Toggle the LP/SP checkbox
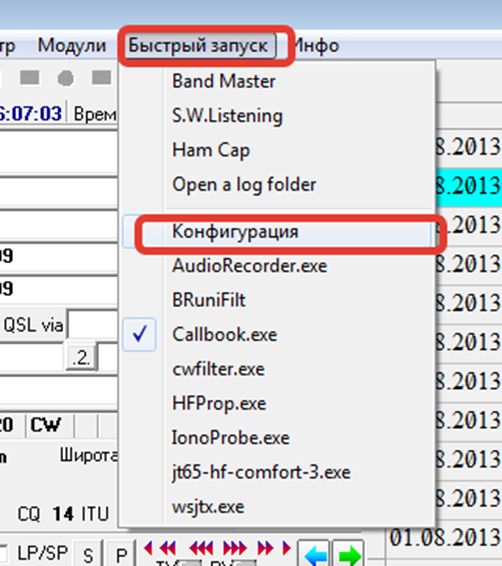Viewport: 502px width, 566px height. point(2,552)
